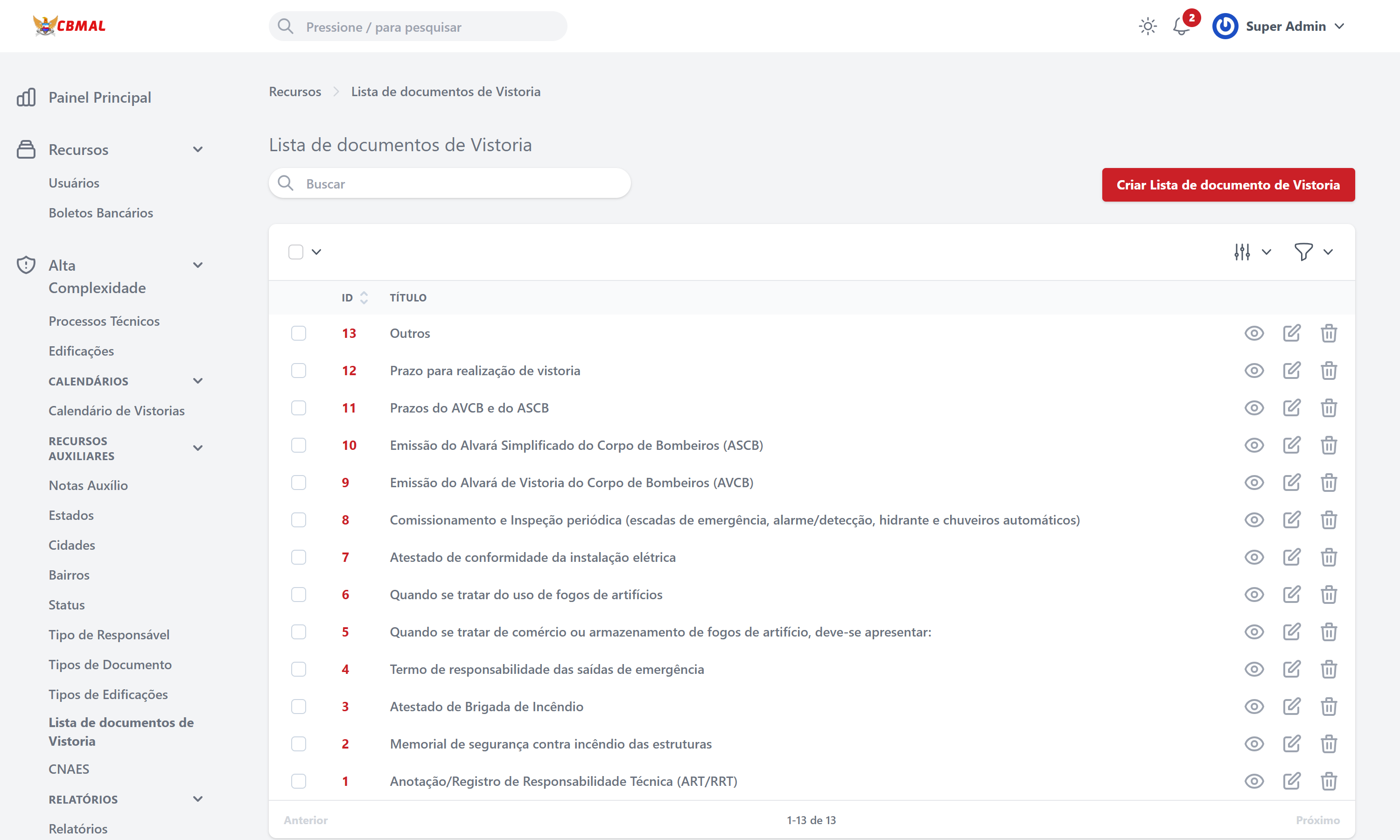This screenshot has height=840, width=1400.
Task: Open the Recursos breadcrumb link
Action: pyautogui.click(x=294, y=91)
